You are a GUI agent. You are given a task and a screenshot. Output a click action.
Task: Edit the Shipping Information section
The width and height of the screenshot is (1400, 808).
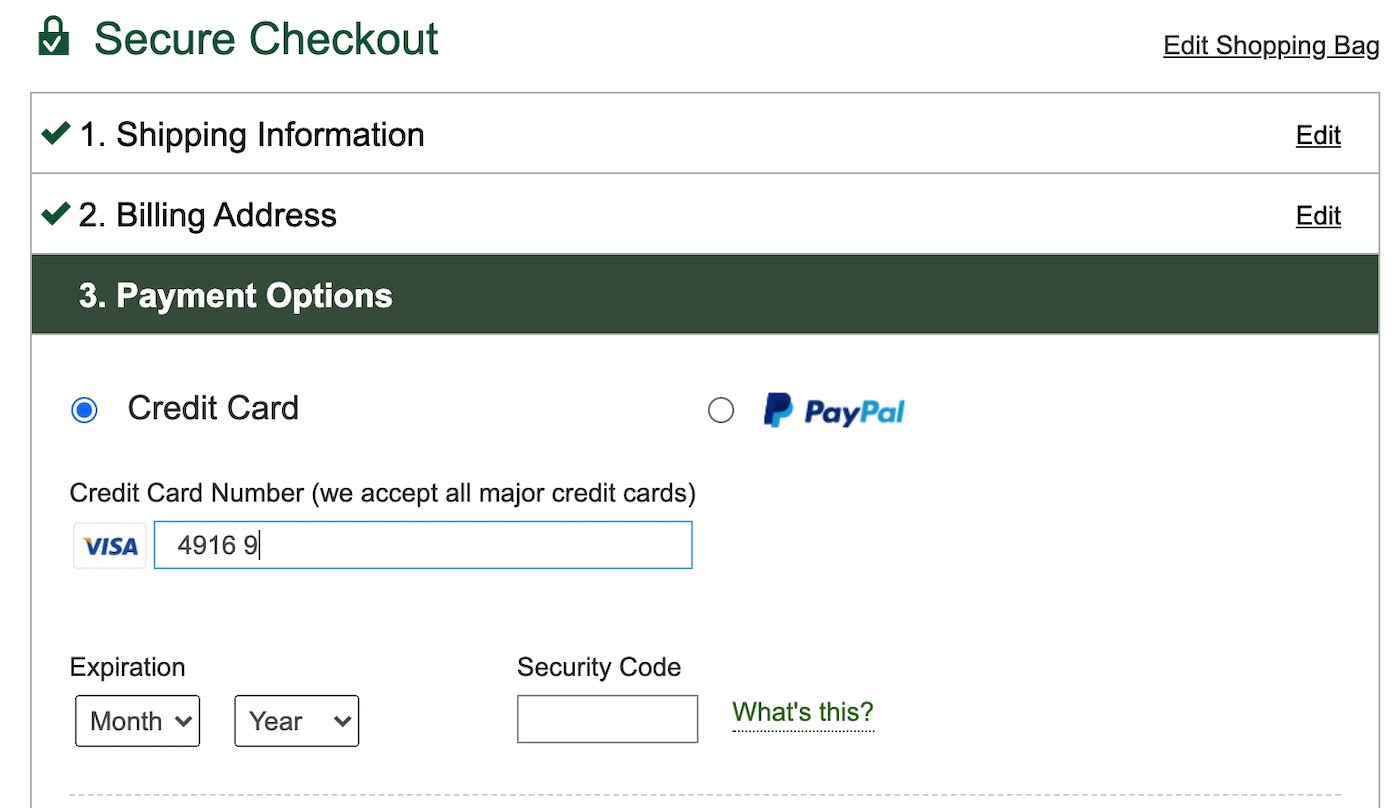coord(1318,135)
